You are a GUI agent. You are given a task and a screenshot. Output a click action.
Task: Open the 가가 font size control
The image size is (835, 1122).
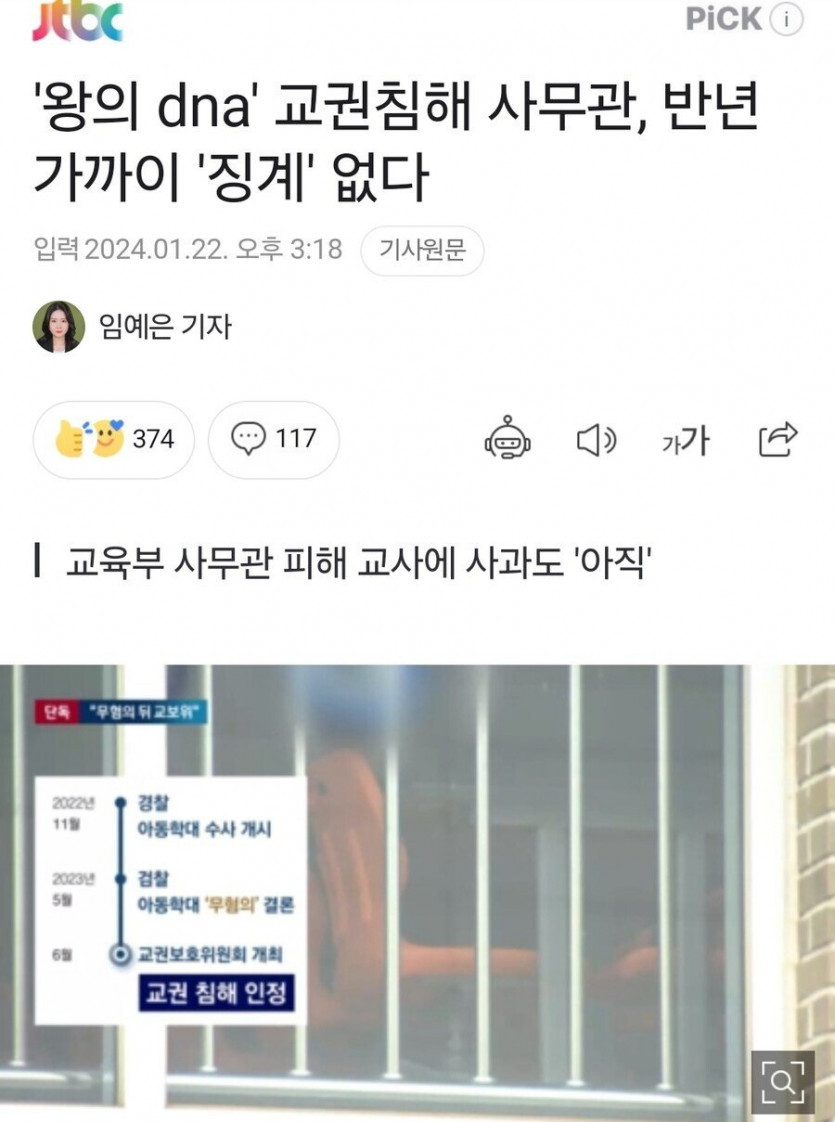(685, 439)
